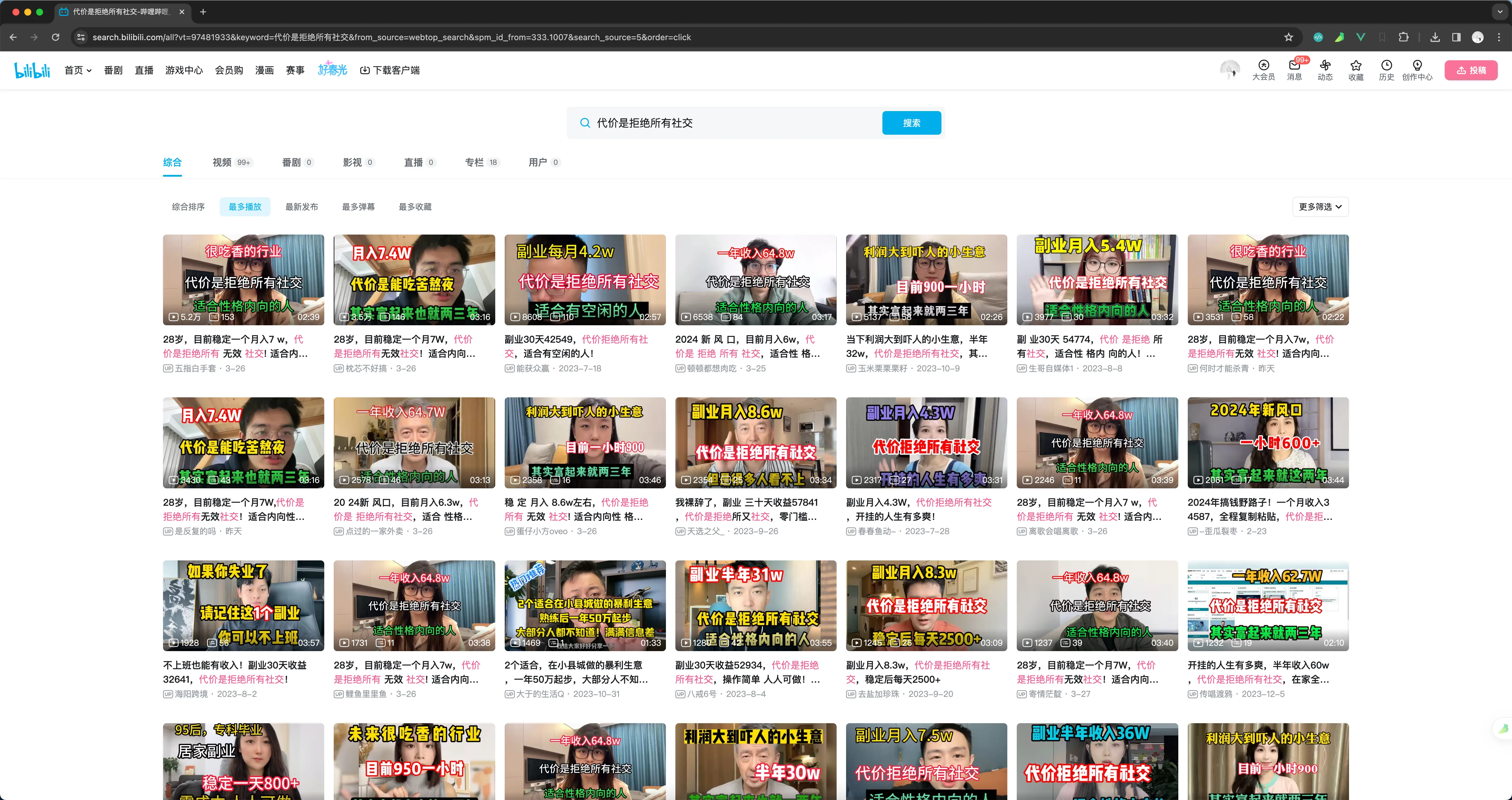Click the user avatar in header
Image resolution: width=1512 pixels, height=800 pixels.
1230,70
